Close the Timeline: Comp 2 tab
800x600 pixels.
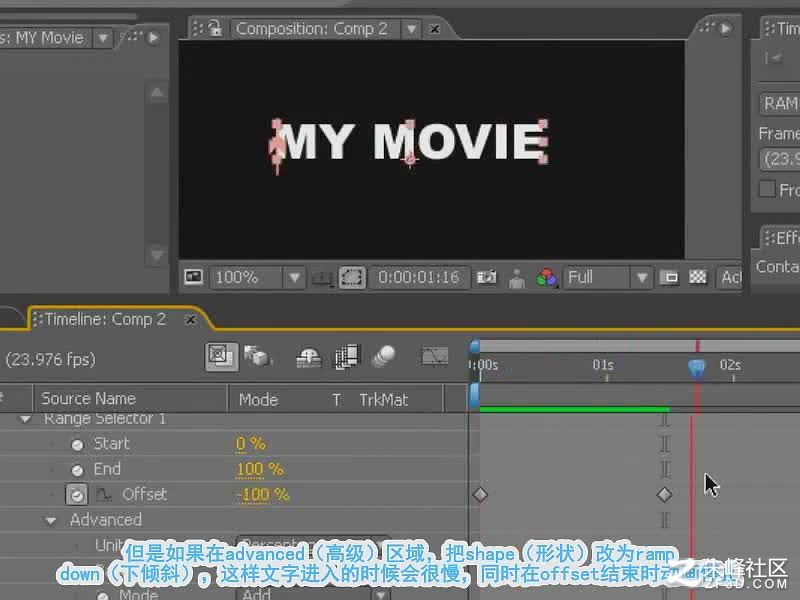[x=190, y=320]
